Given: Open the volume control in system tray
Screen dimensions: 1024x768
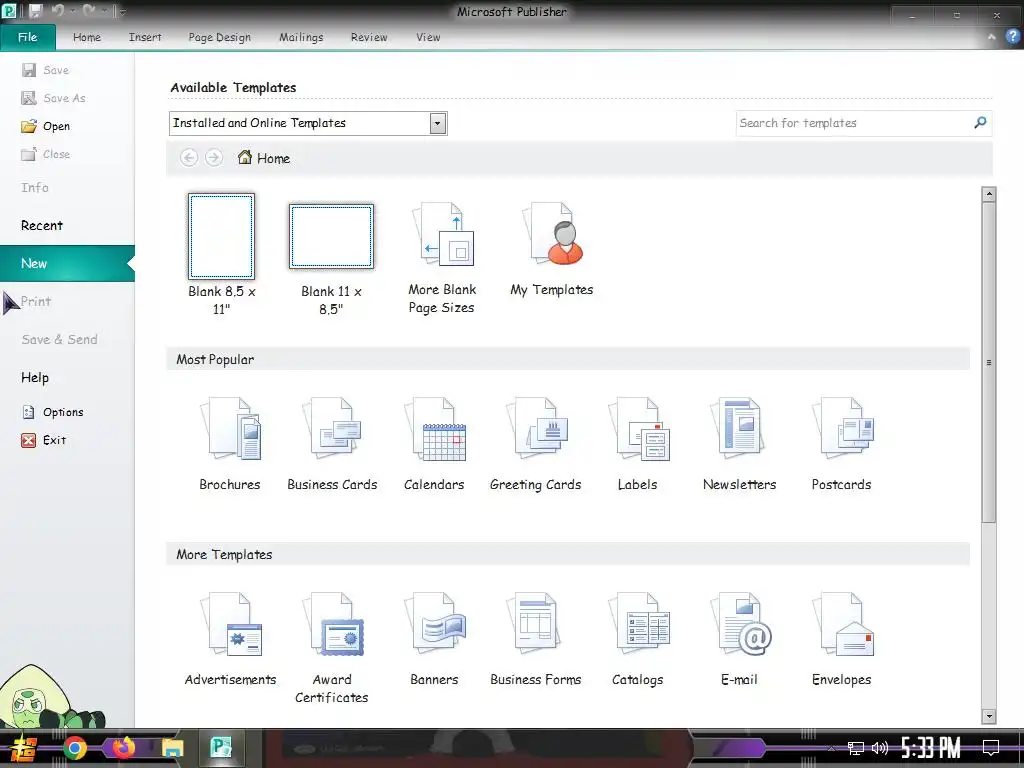Looking at the screenshot, I should pyautogui.click(x=880, y=748).
